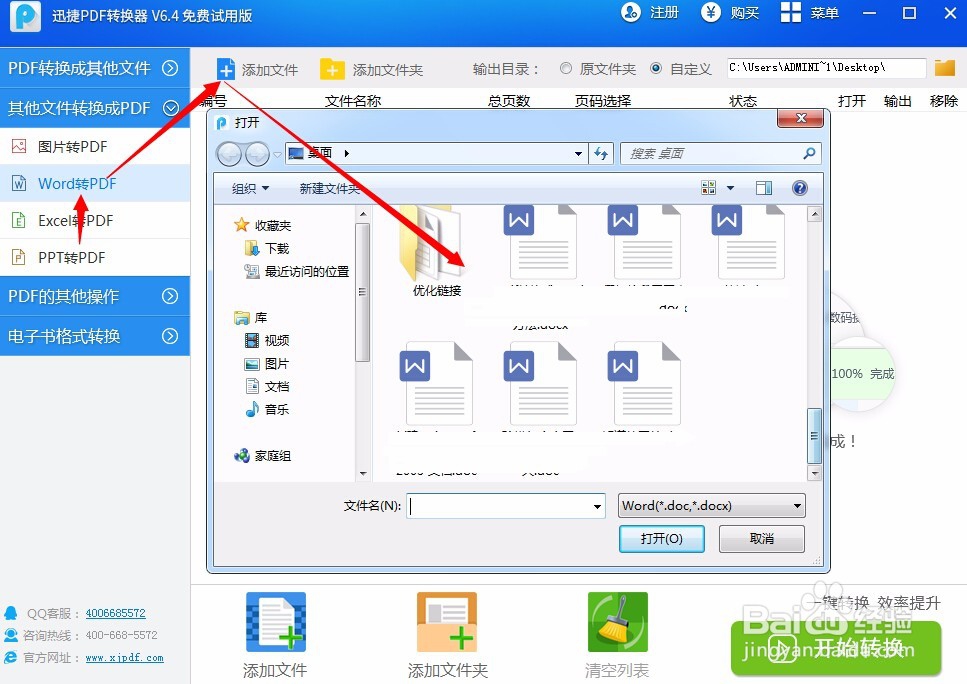Viewport: 967px width, 684px height.
Task: Click the navigation pane scrollbar thumb
Action: pos(363,292)
